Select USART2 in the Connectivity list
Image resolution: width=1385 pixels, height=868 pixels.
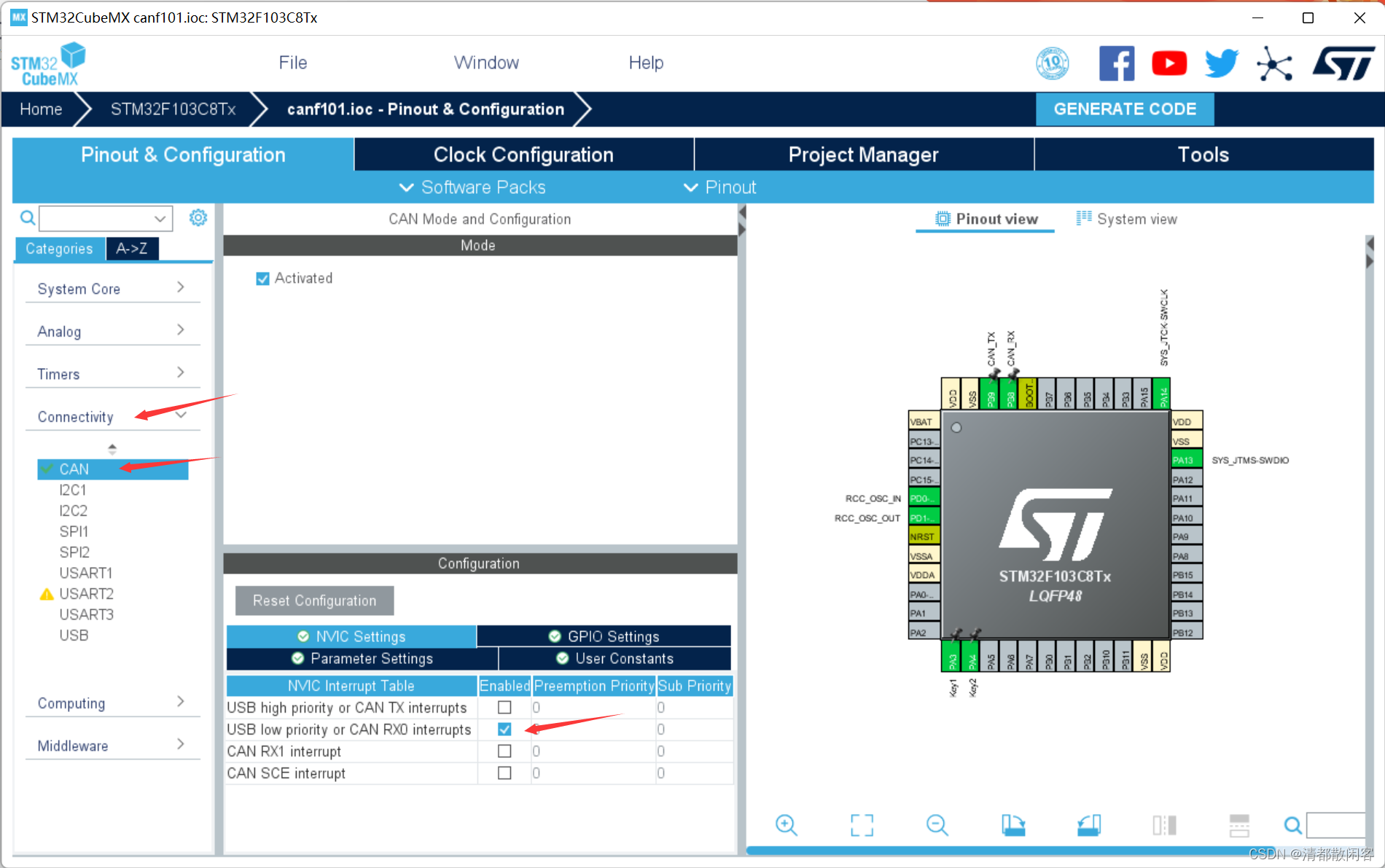click(86, 594)
